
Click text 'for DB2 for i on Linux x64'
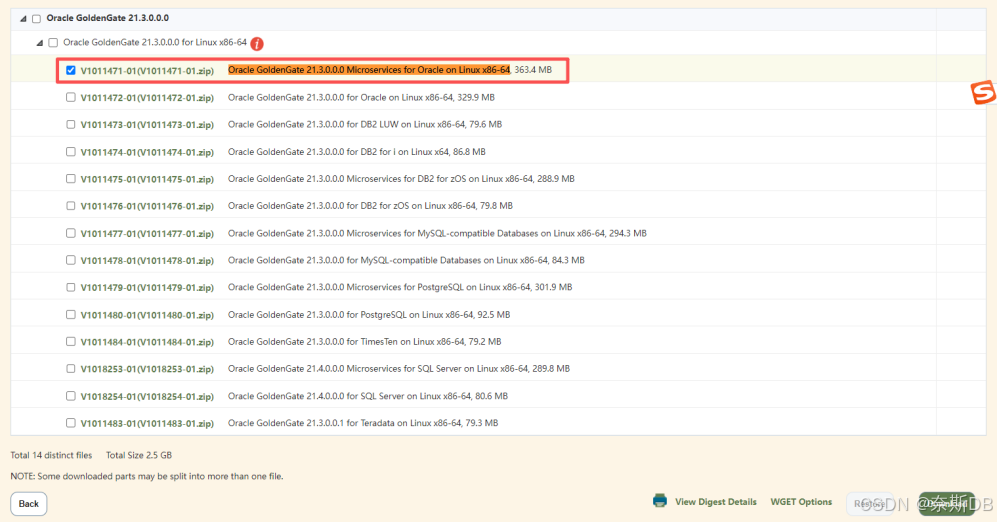pyautogui.click(x=398, y=151)
